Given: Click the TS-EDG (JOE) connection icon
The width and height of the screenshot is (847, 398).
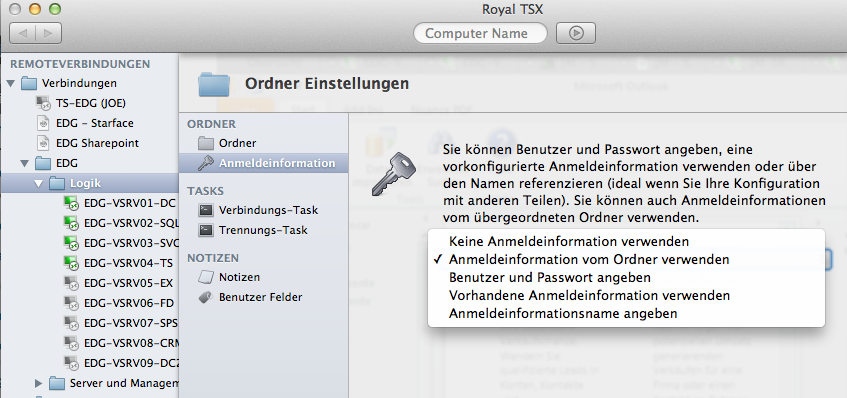Looking at the screenshot, I should [x=43, y=103].
